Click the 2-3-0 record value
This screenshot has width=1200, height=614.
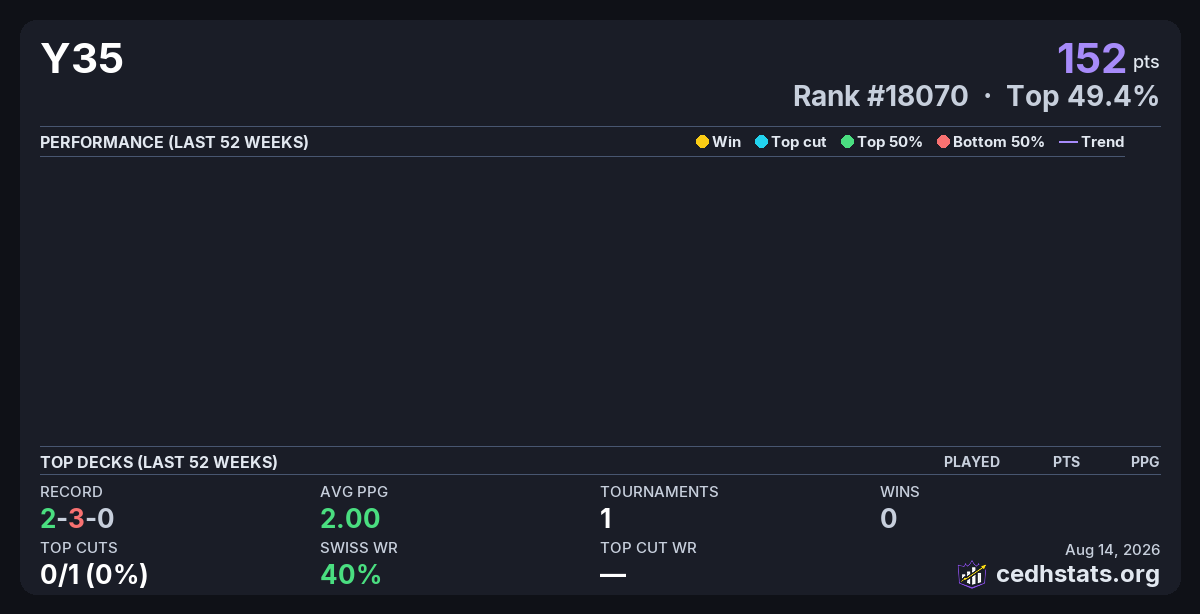[x=77, y=518]
